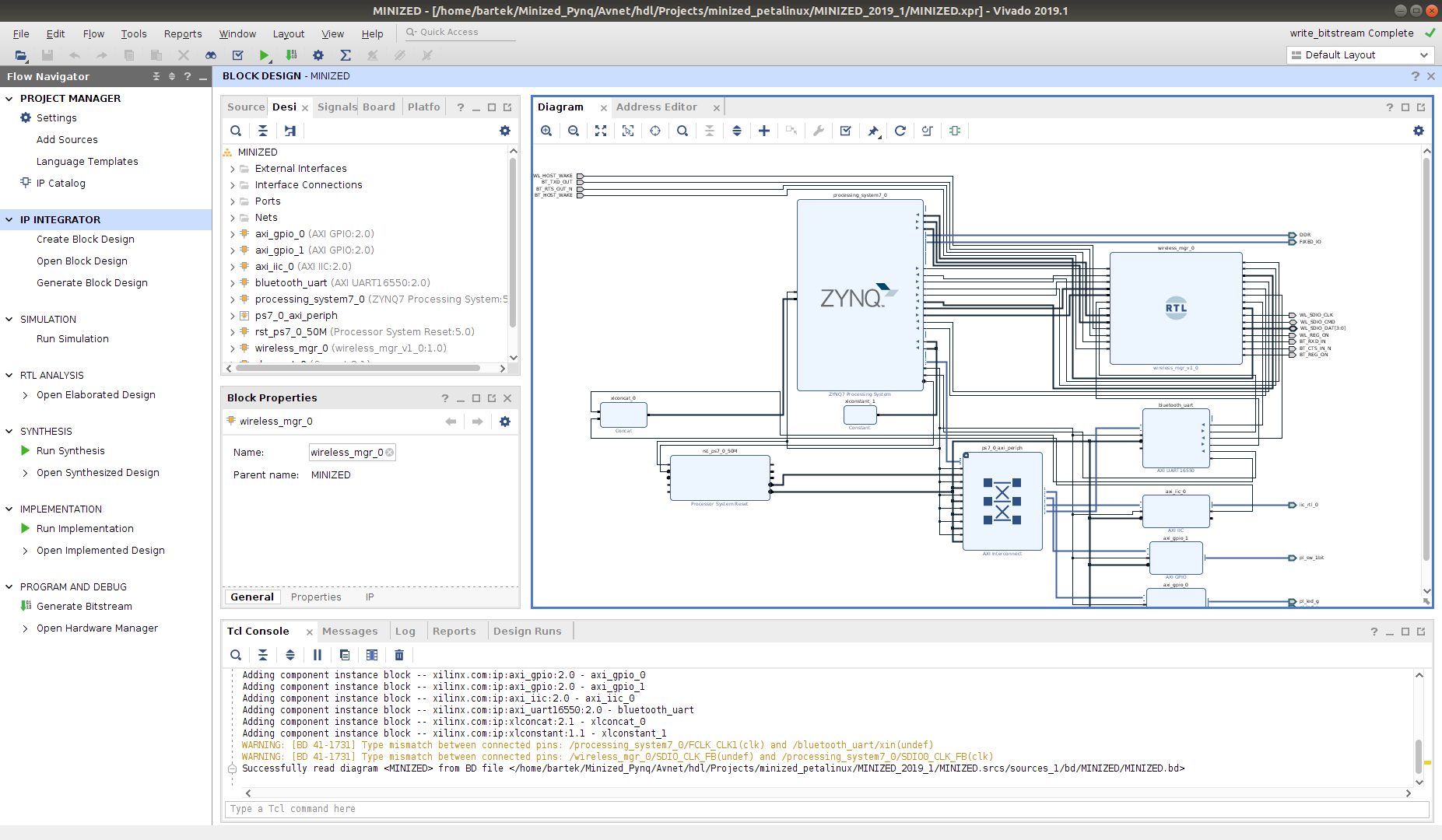This screenshot has height=840, width=1442.
Task: Click Run Implementation in Flow Navigator
Action: tap(85, 529)
